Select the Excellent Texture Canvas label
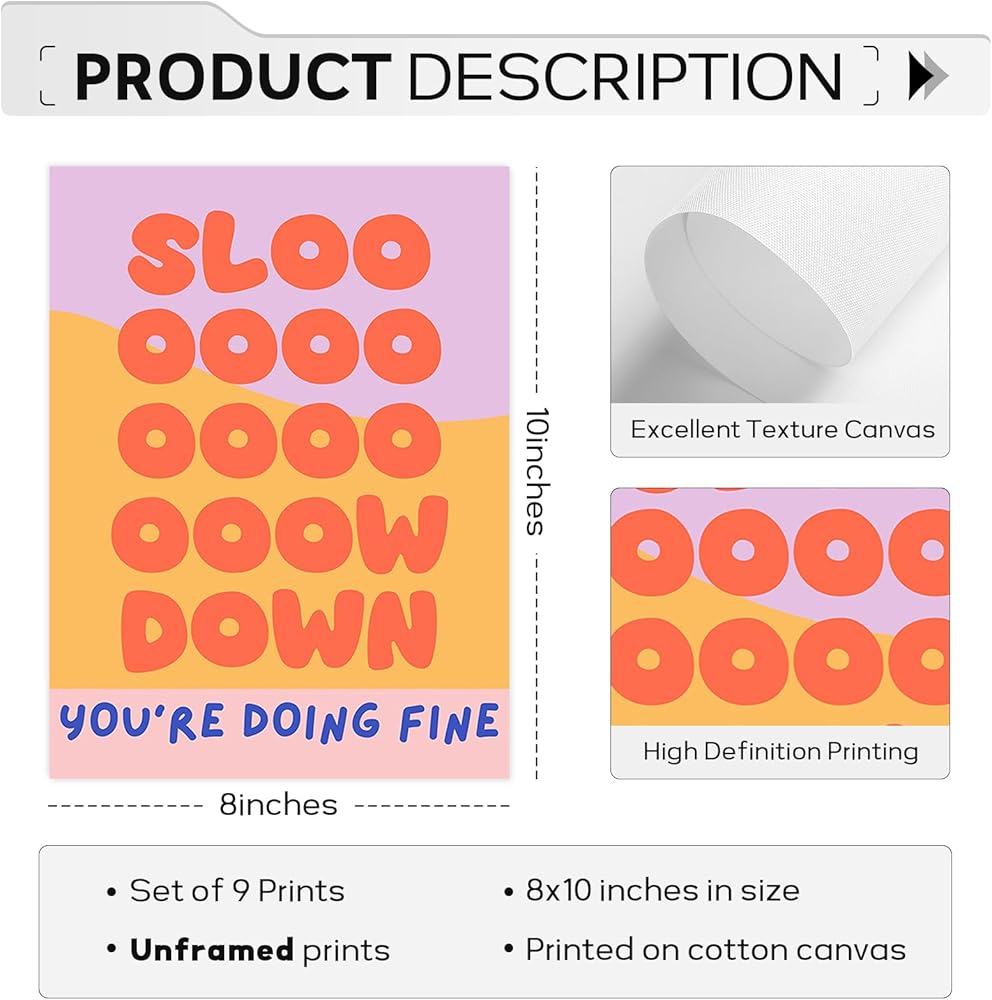The height and width of the screenshot is (1000, 992). (x=782, y=430)
